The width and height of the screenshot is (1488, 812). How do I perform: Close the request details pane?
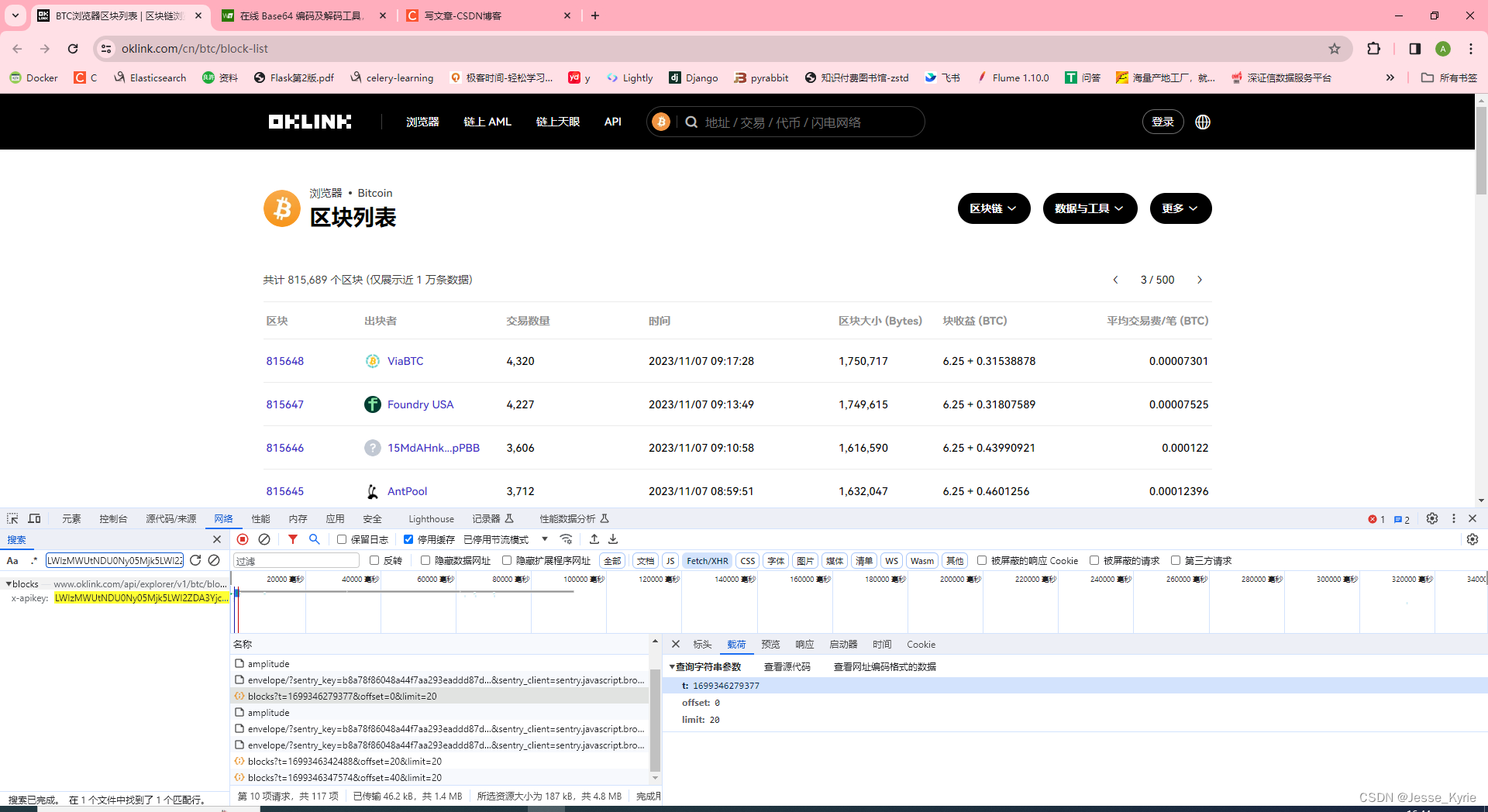(x=676, y=644)
